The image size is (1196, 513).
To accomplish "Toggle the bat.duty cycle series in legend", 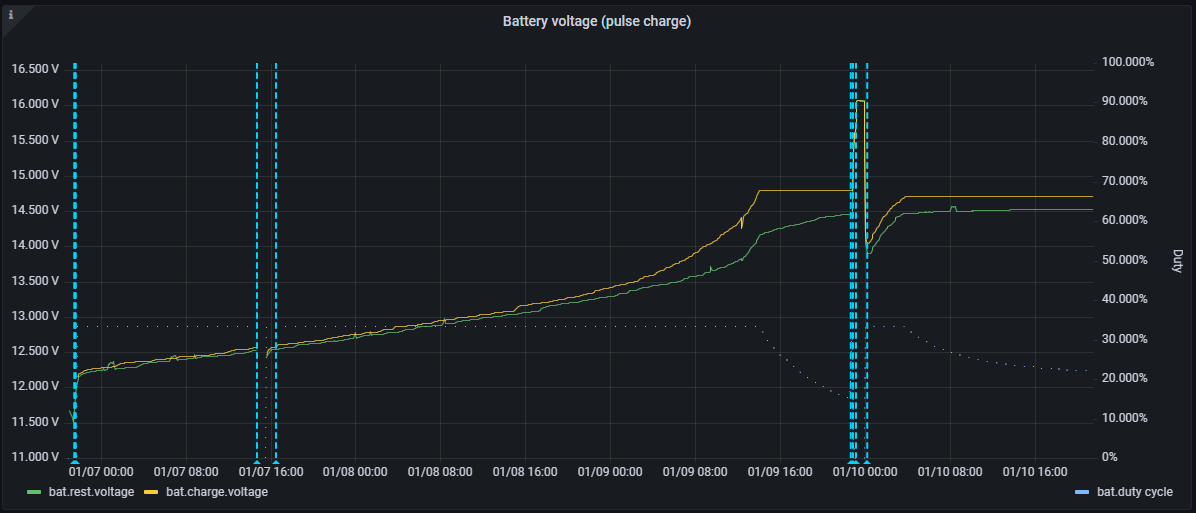I will 1134,492.
